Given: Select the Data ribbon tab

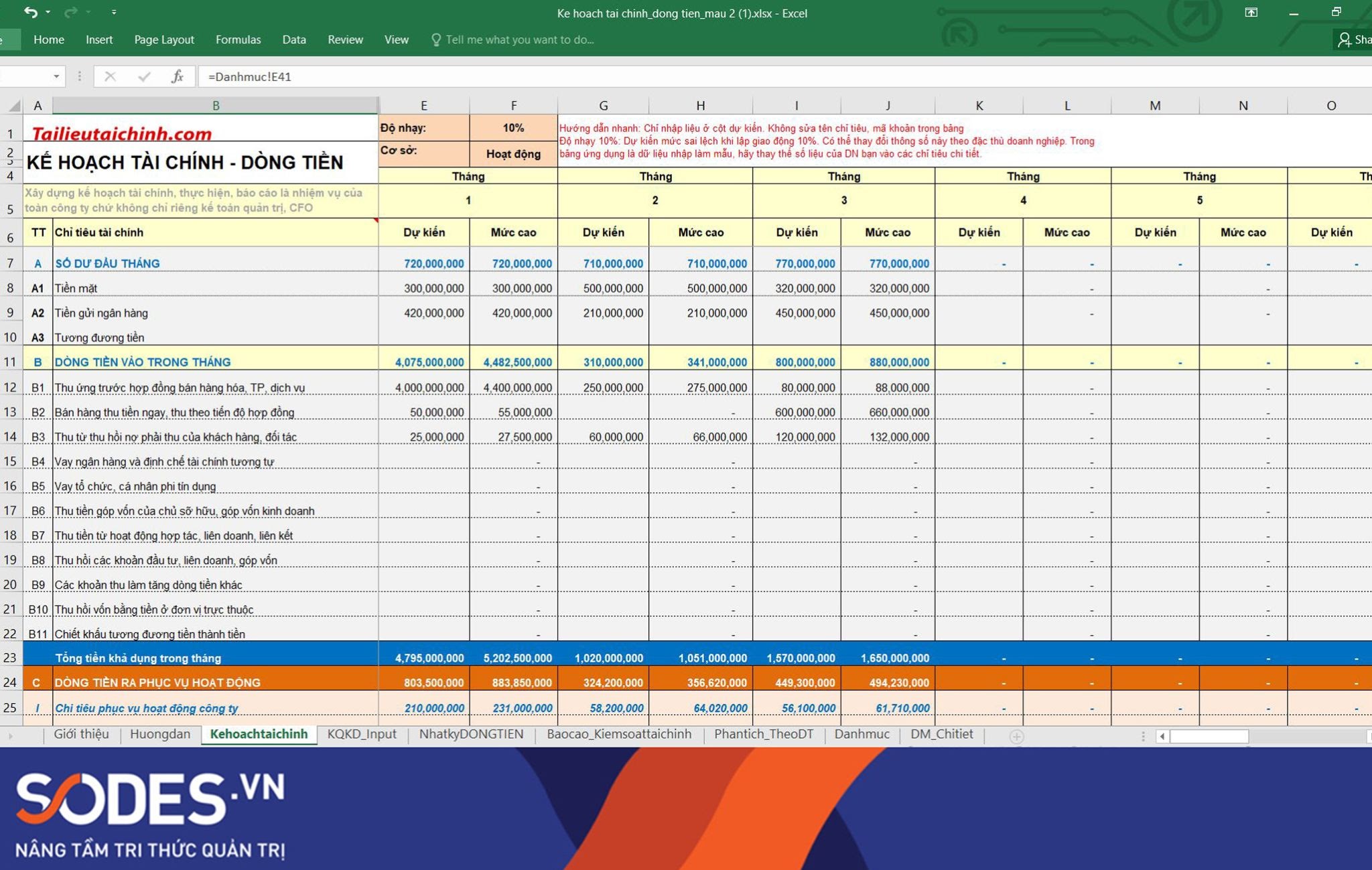Looking at the screenshot, I should click(x=294, y=40).
